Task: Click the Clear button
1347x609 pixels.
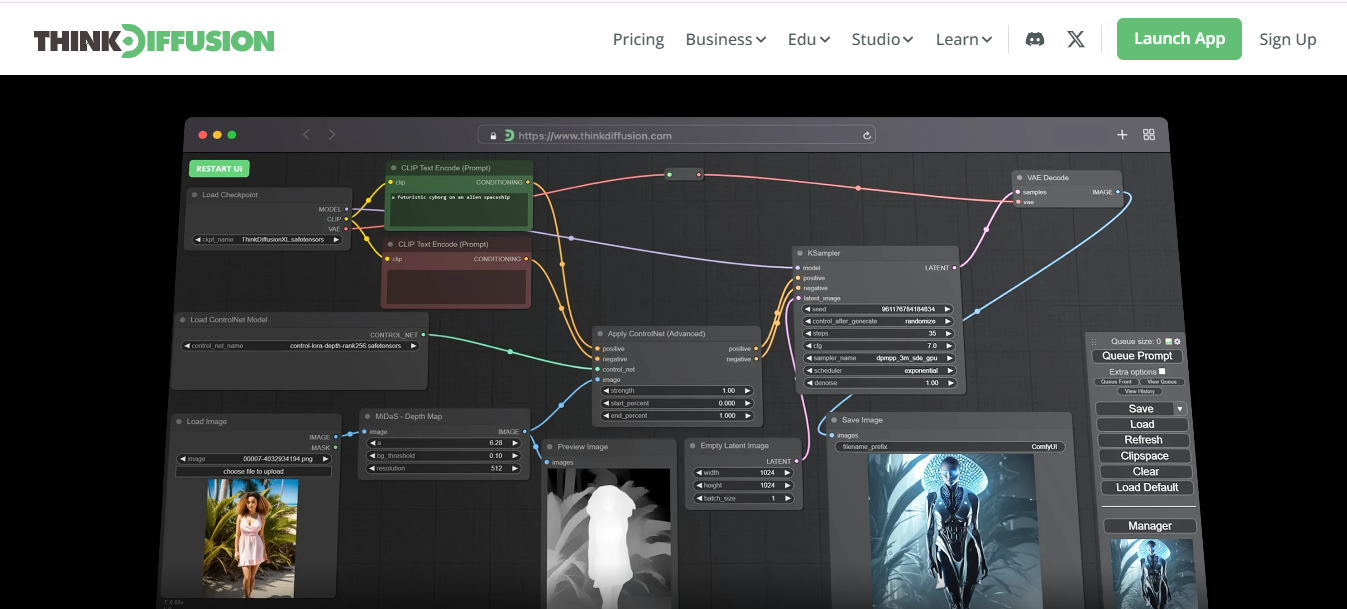Action: 1146,472
